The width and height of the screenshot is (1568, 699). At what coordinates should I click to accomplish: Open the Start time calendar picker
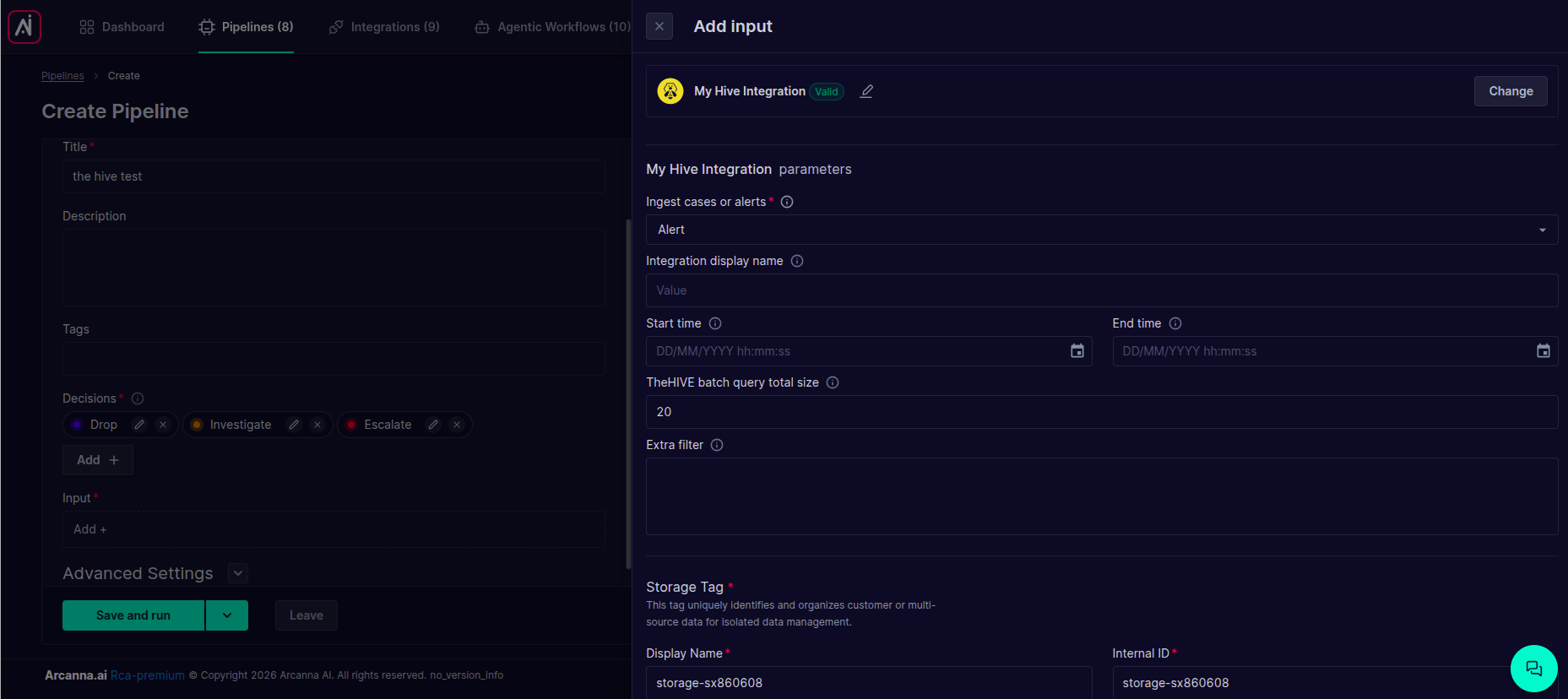pos(1077,351)
